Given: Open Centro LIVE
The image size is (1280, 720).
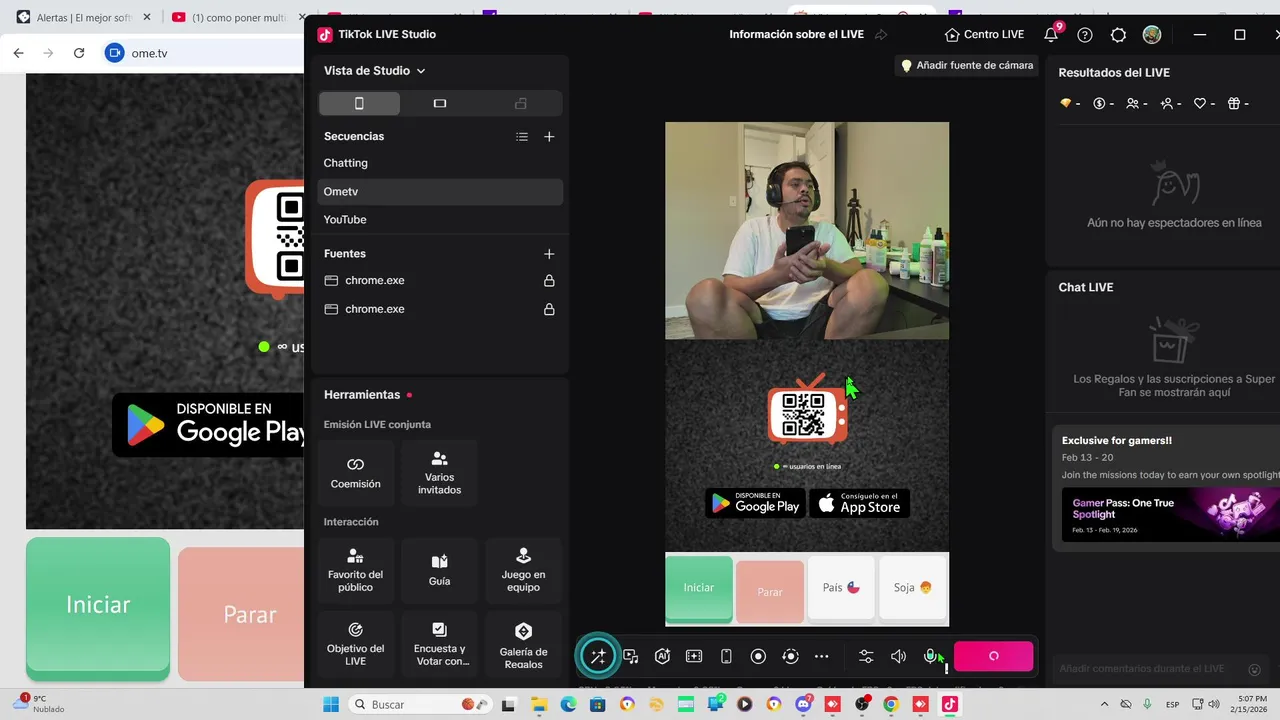Looking at the screenshot, I should coord(984,34).
